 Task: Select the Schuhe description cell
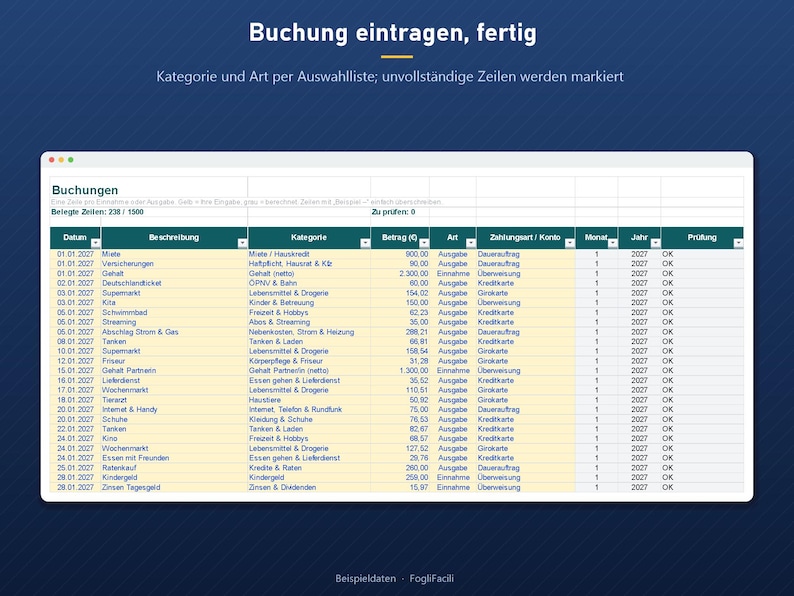click(174, 419)
